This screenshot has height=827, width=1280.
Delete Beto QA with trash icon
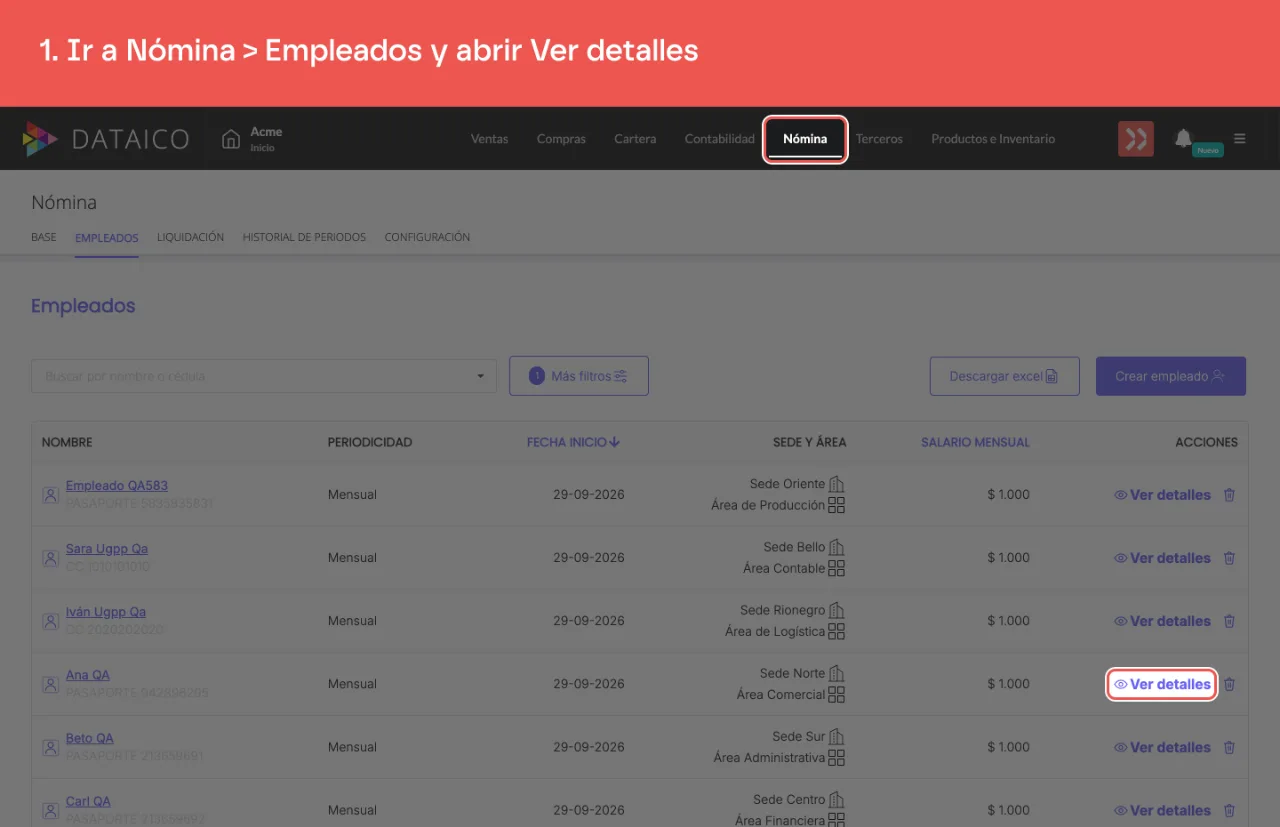click(x=1230, y=747)
